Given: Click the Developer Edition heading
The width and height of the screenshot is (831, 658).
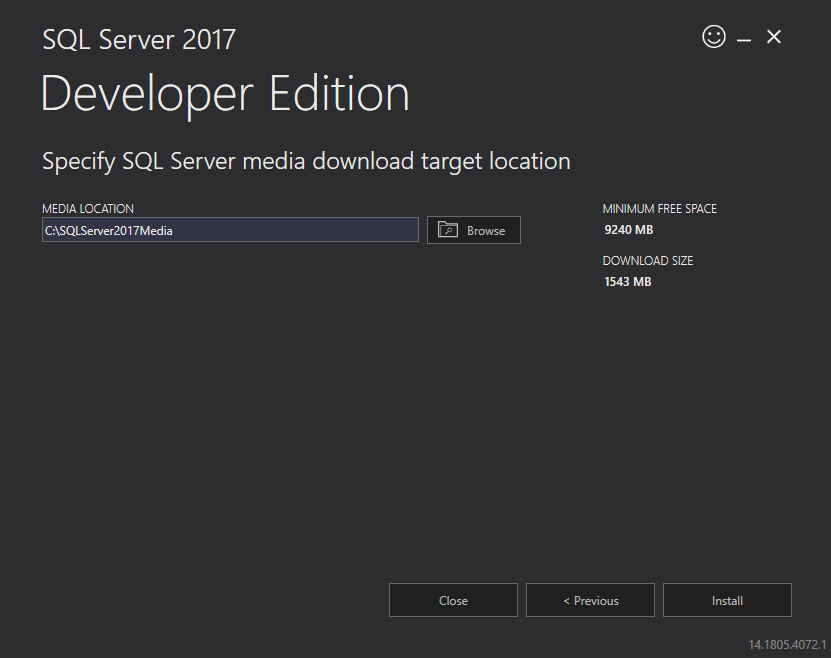Looking at the screenshot, I should coord(224,93).
